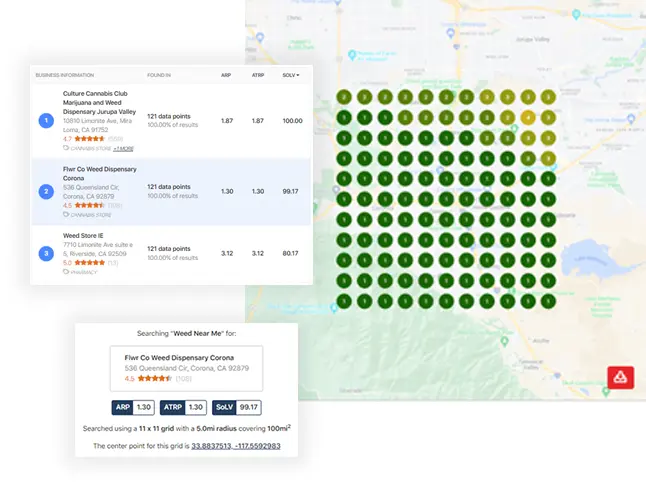Click the ATRP 1.30 badge in summary card
This screenshot has width=646, height=488.
(183, 408)
